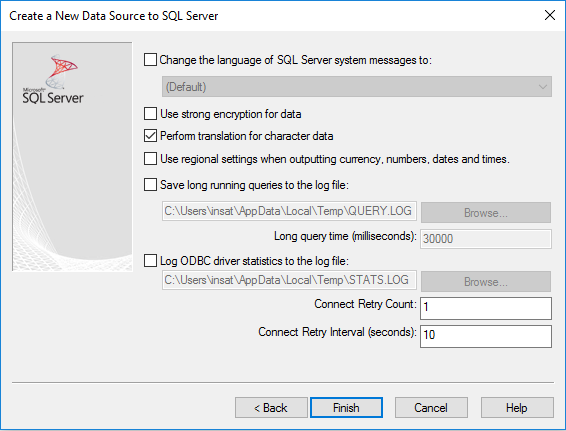Click the language dropdown arrow chevron
Screen dimensions: 566x431
coord(543,87)
